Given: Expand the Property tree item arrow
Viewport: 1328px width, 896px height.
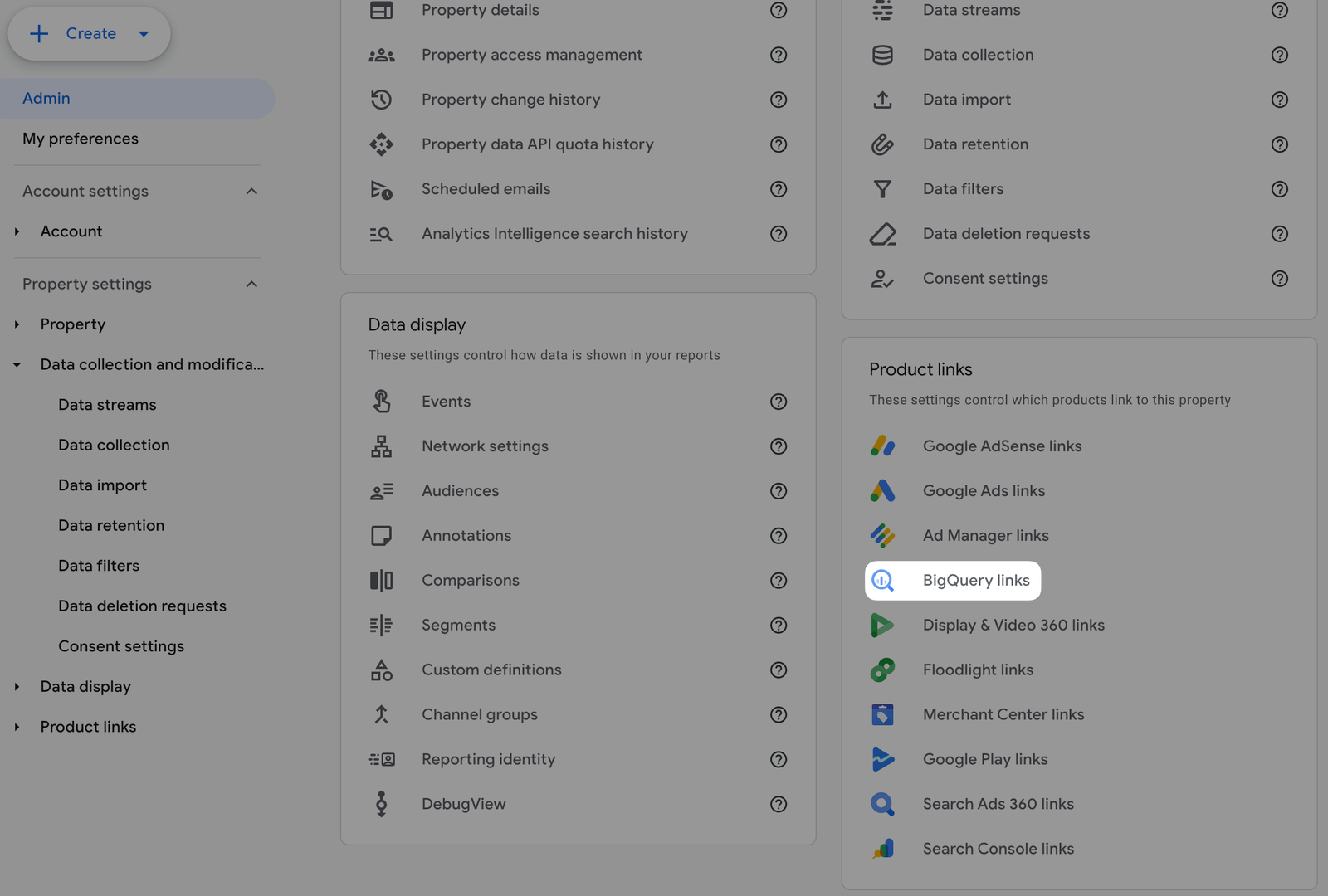Looking at the screenshot, I should tap(17, 325).
